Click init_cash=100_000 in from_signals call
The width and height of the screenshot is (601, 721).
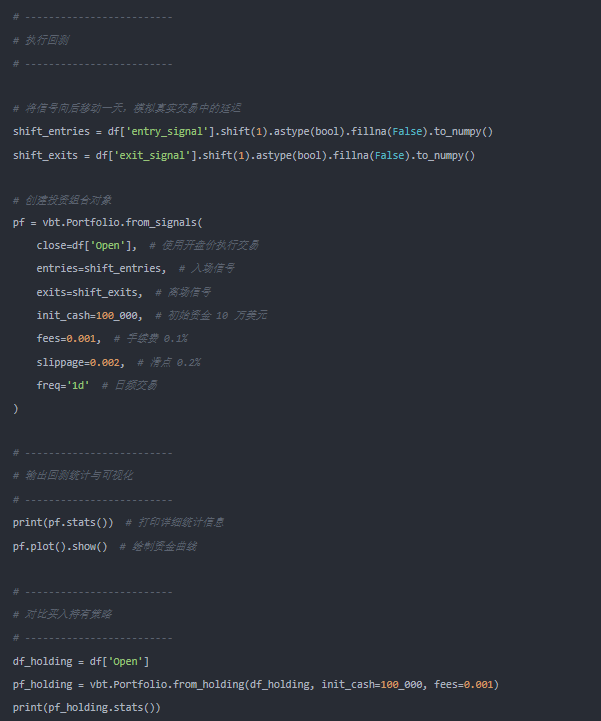(x=89, y=315)
